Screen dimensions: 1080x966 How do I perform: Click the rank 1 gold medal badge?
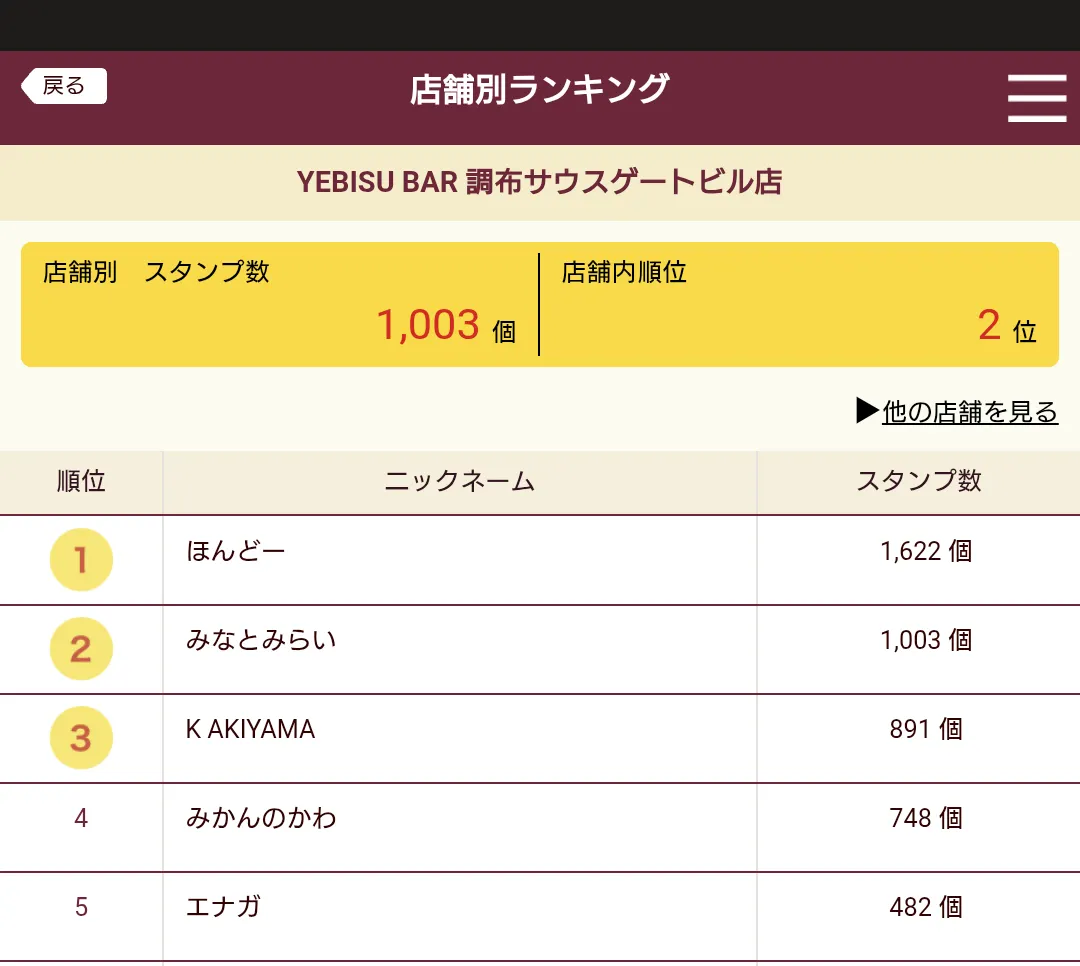click(x=81, y=559)
